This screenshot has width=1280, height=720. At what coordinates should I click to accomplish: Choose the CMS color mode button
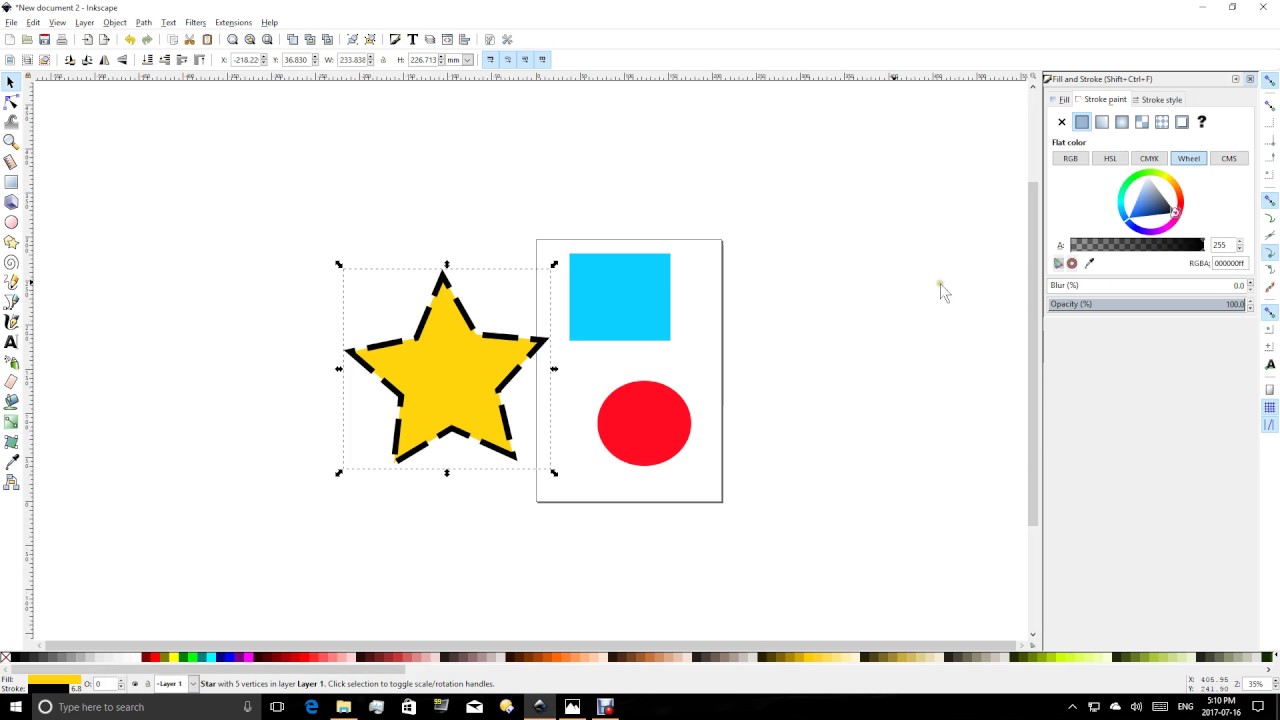(x=1229, y=158)
